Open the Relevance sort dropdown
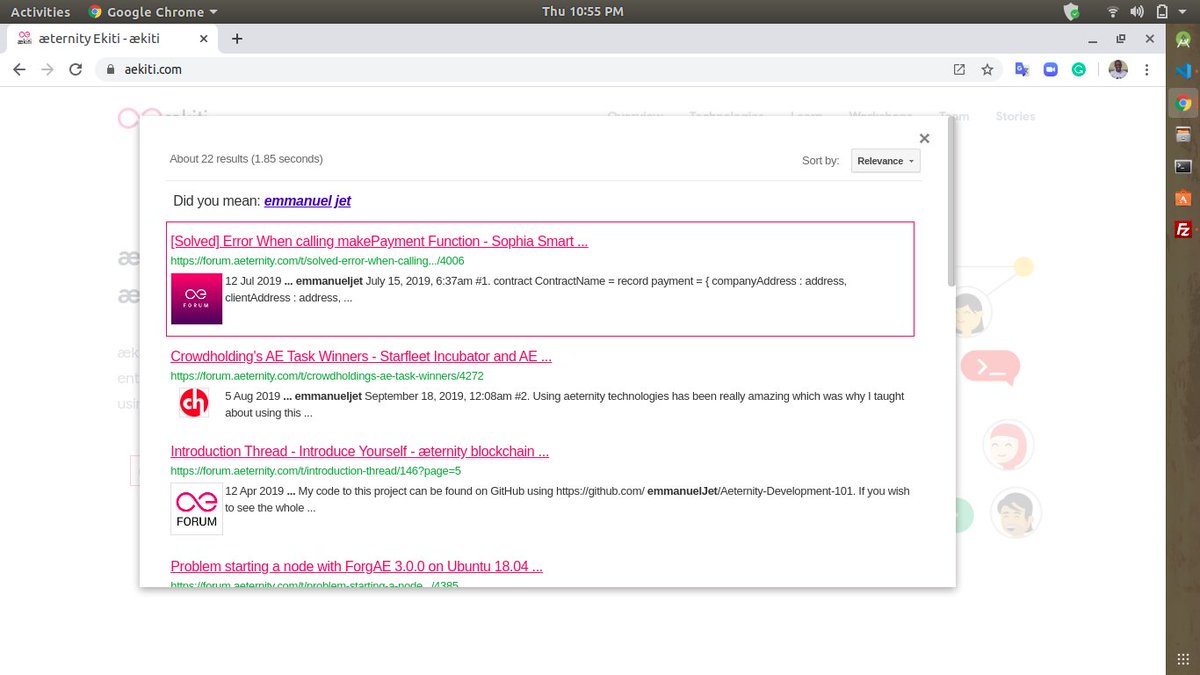Viewport: 1200px width, 675px height. pos(886,161)
